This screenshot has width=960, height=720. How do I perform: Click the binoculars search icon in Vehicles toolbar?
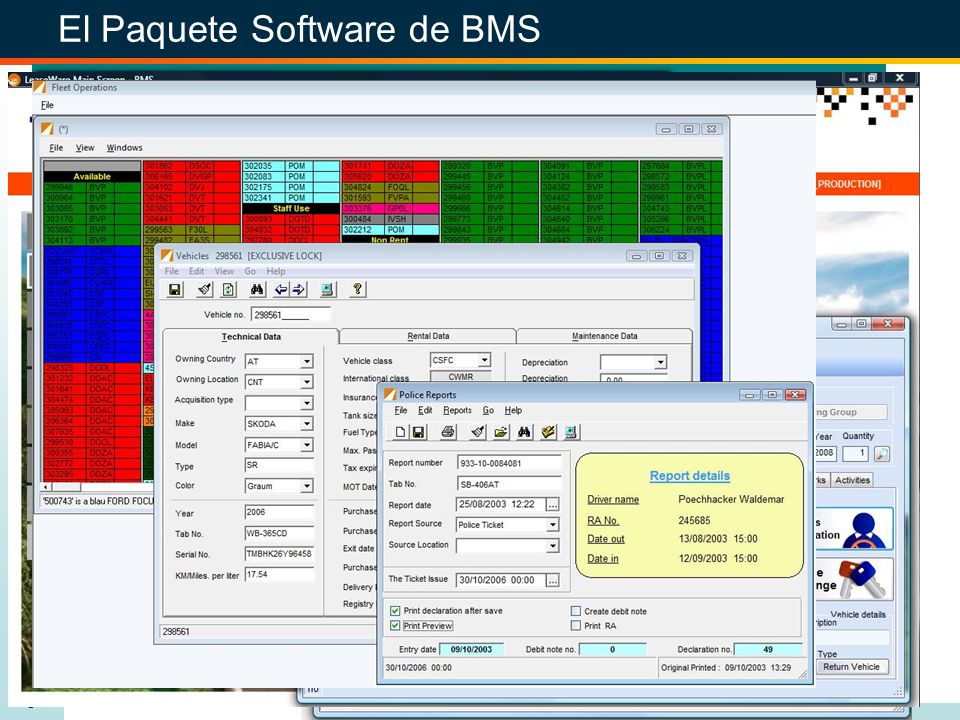[257, 290]
